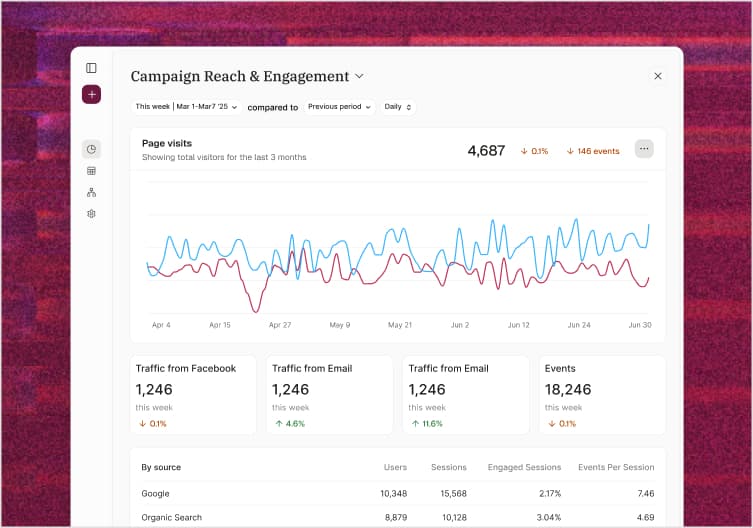Close the Campaign Reach & Engagement panel
Image resolution: width=753 pixels, height=528 pixels.
click(657, 76)
